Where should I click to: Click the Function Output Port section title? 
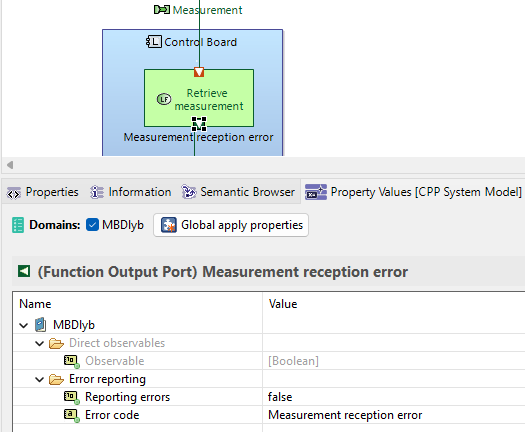(x=223, y=272)
